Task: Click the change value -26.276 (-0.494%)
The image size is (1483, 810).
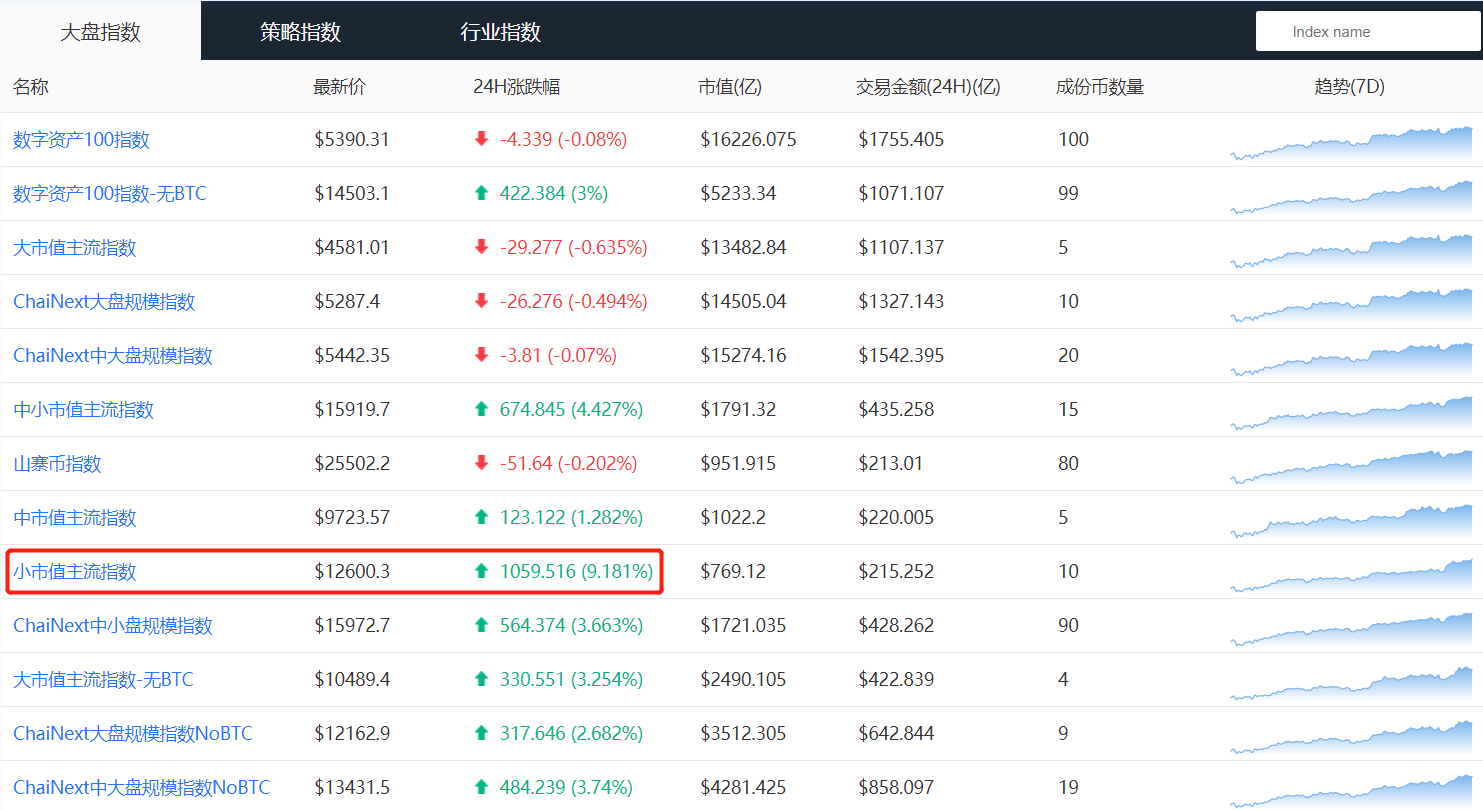Action: click(x=574, y=302)
